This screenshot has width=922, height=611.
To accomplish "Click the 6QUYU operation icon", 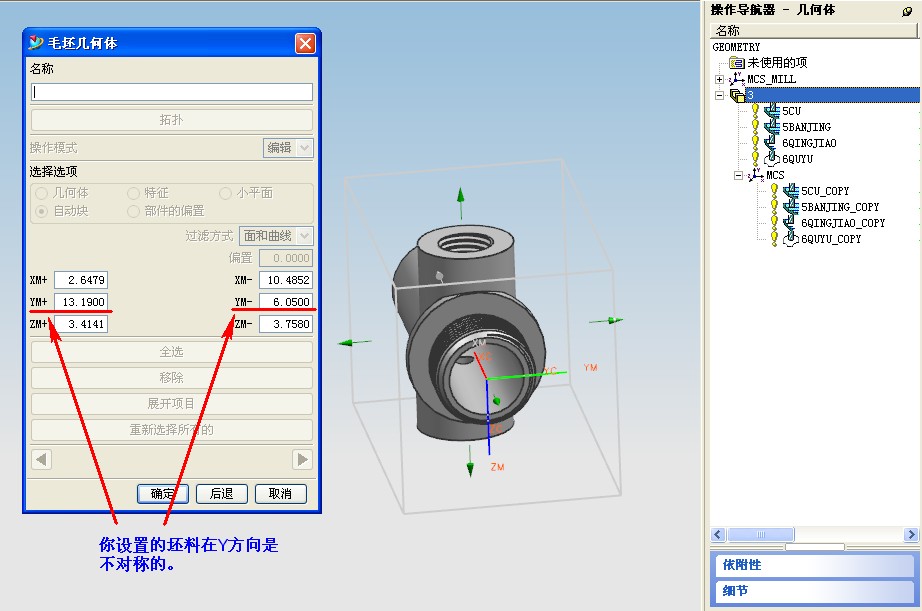I will (771, 159).
